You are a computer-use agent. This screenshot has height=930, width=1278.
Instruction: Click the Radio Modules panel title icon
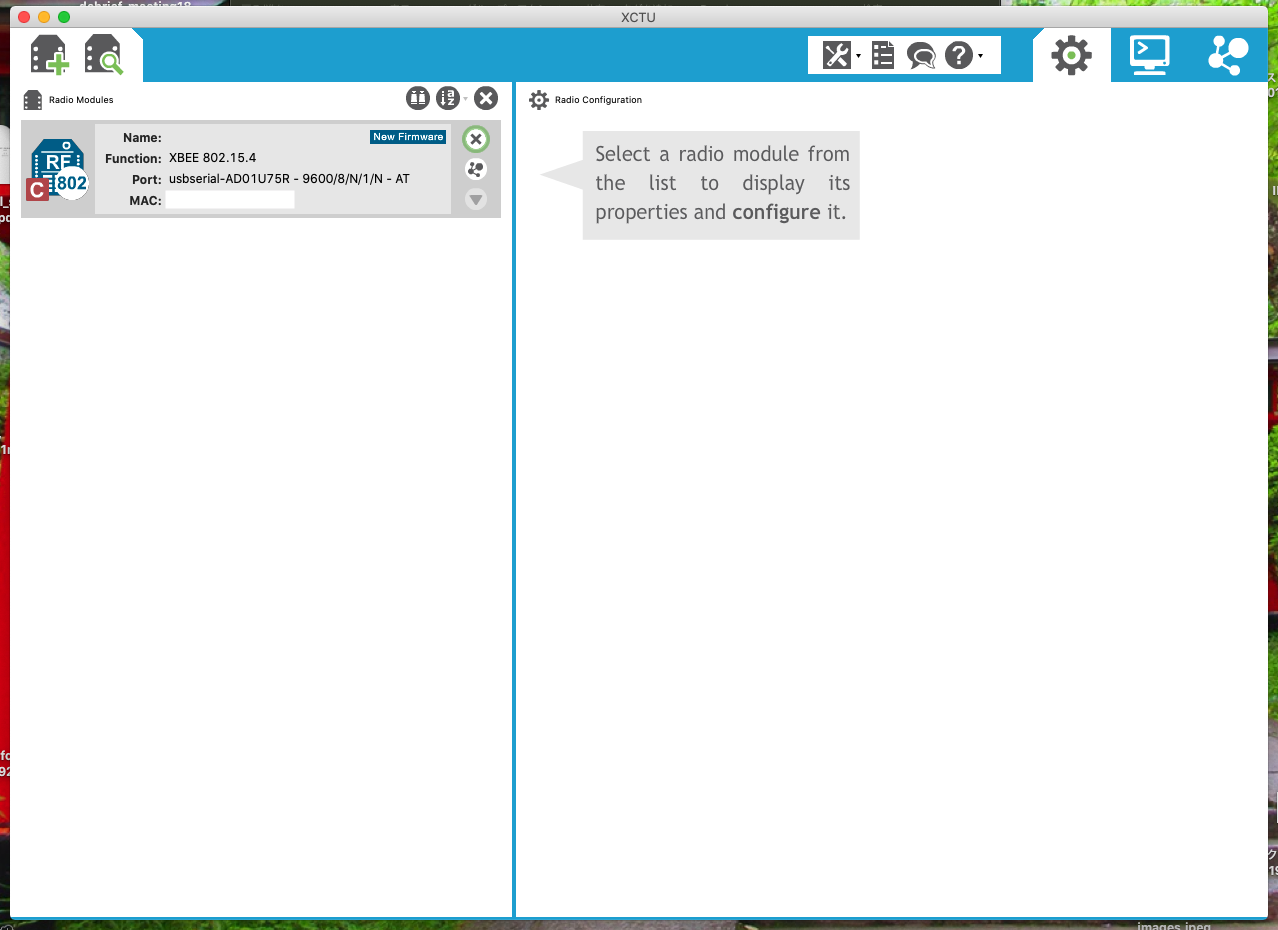[33, 100]
